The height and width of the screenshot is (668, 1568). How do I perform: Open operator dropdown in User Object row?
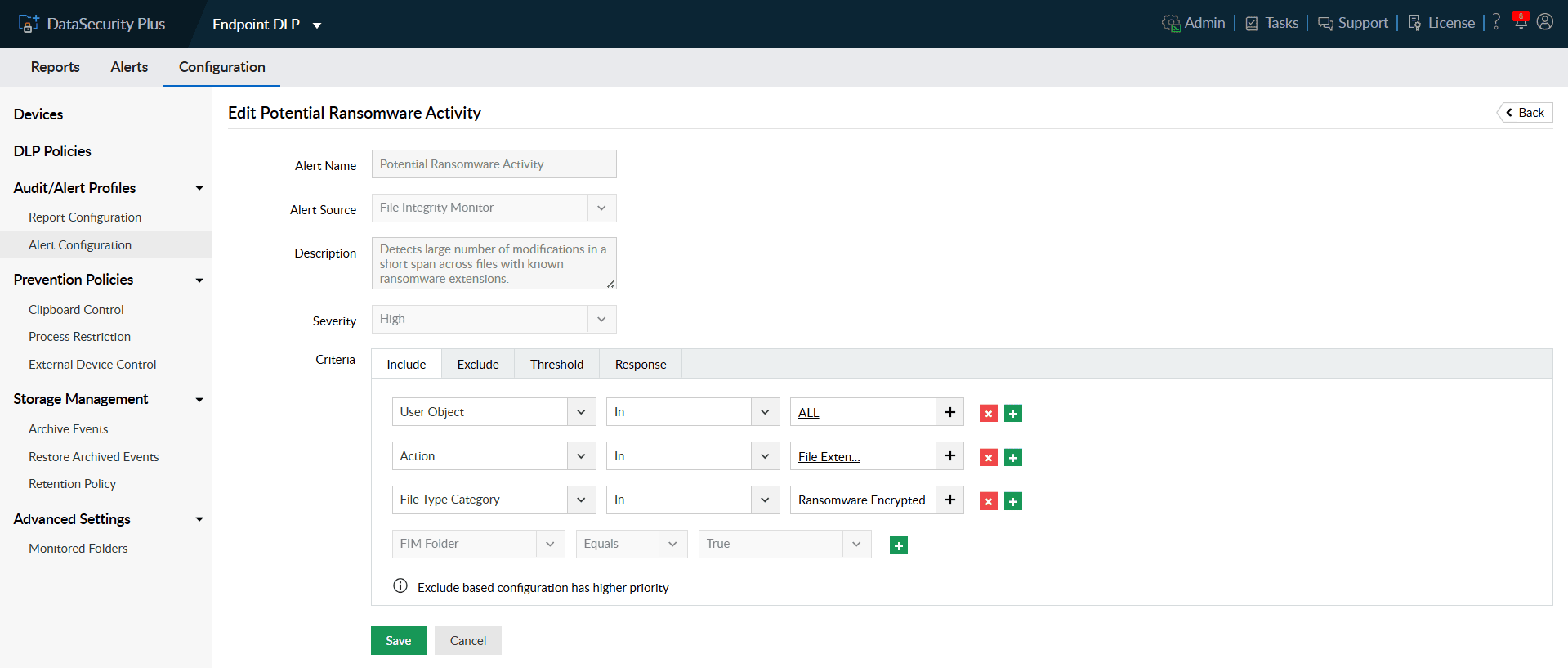(x=693, y=412)
